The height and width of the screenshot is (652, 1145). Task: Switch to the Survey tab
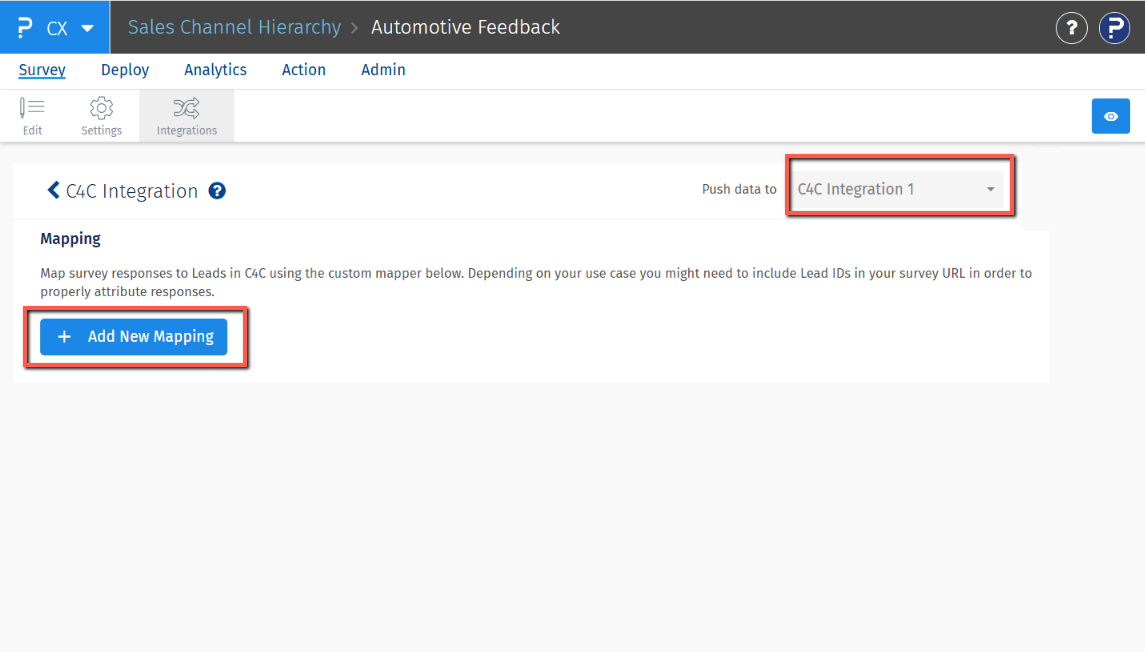click(x=42, y=70)
